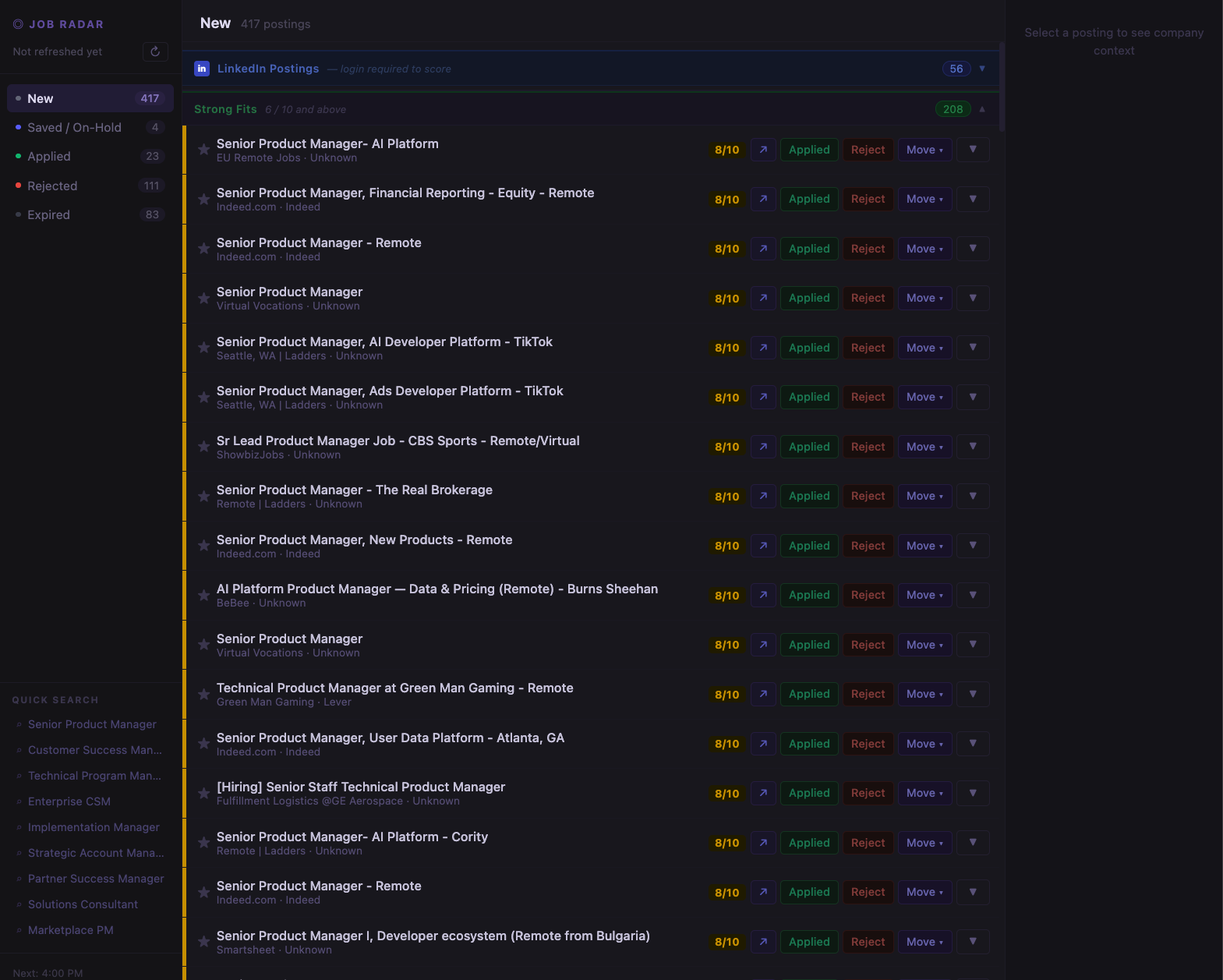Open external link for CBS Sports posting
Viewport: 1223px width, 980px height.
pos(763,447)
